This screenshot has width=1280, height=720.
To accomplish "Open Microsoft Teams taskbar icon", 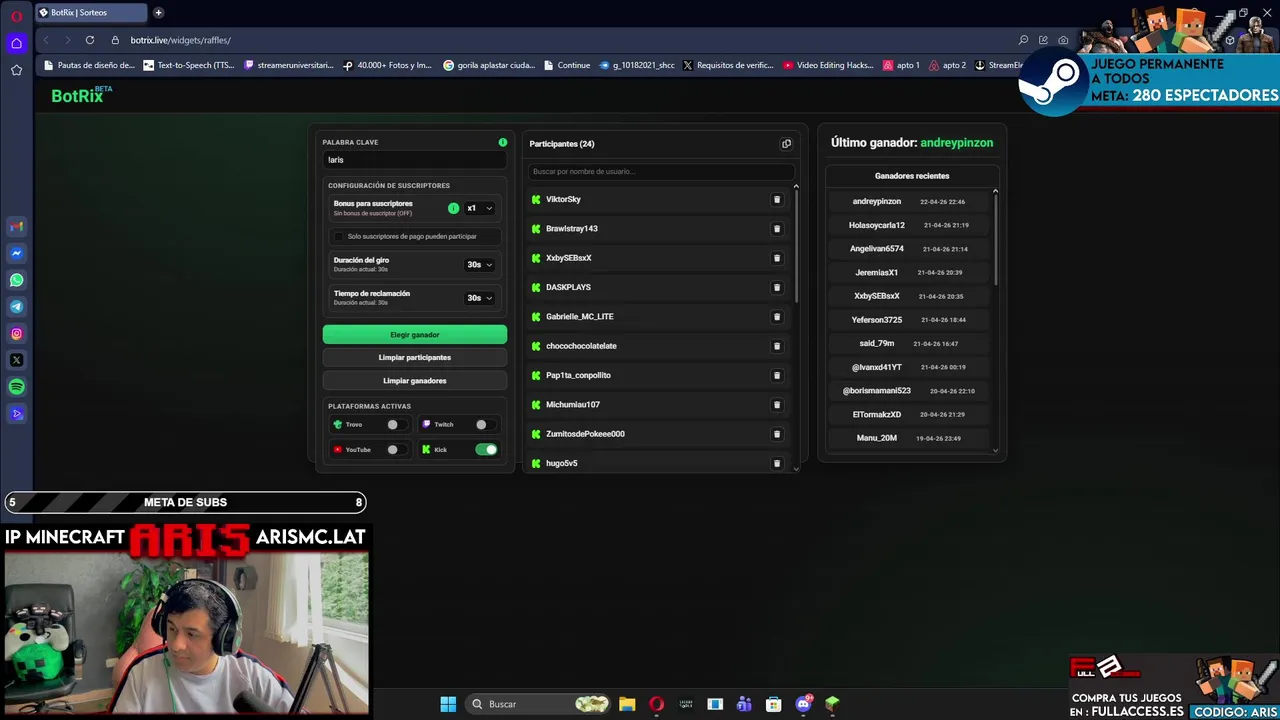I will tap(744, 704).
